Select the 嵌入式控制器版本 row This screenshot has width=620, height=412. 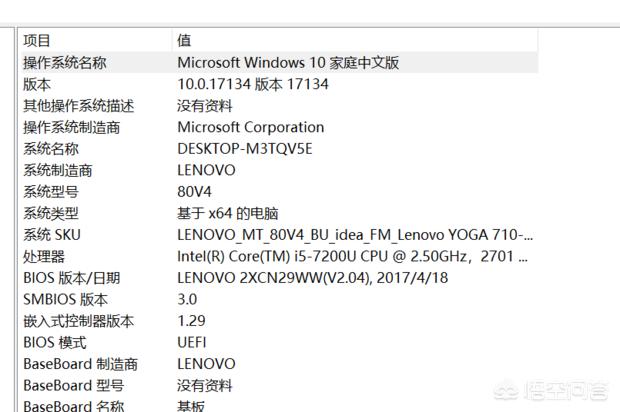79,321
